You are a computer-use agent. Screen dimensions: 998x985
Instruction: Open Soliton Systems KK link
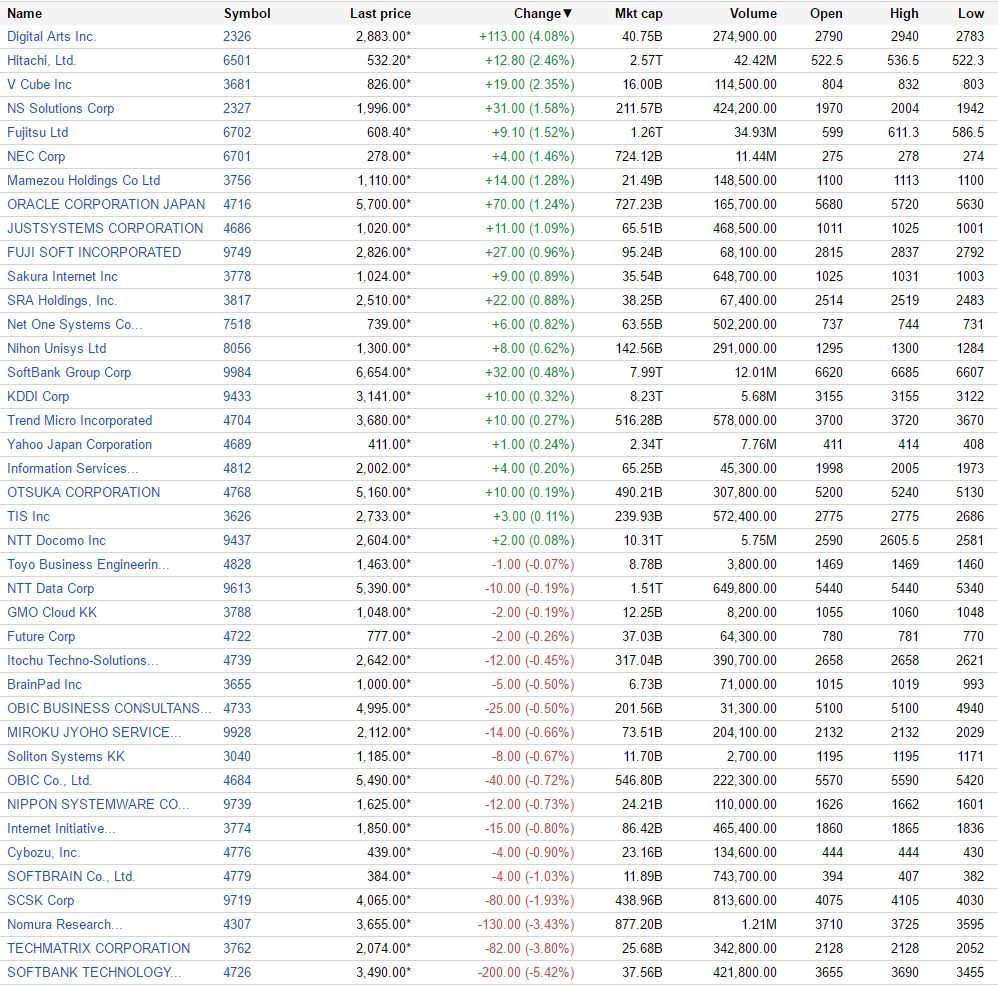tap(66, 757)
